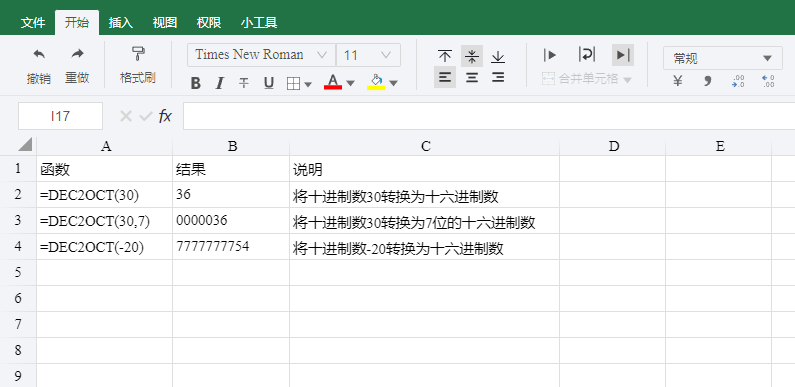Click the cell name box showing I17

click(60, 116)
